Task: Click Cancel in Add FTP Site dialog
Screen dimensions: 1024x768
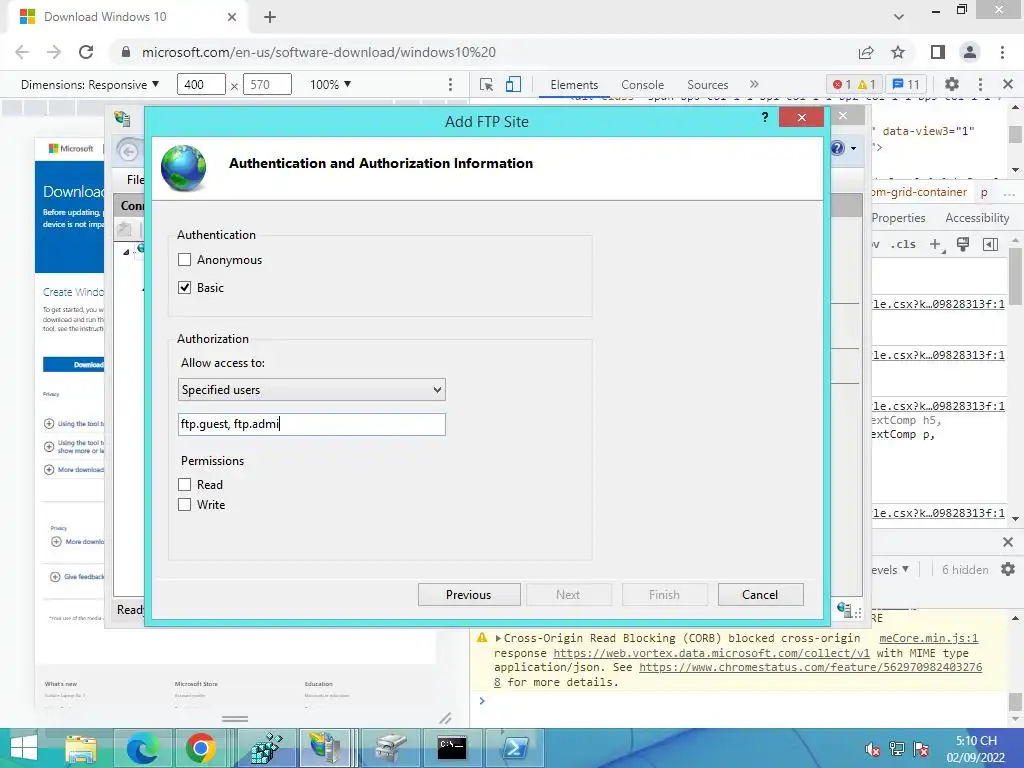Action: point(760,595)
